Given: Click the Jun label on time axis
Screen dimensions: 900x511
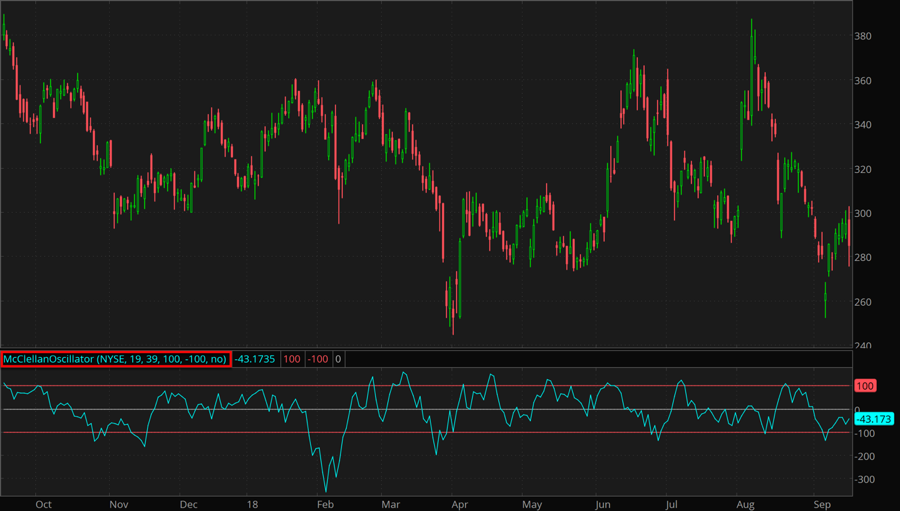Looking at the screenshot, I should tap(602, 504).
